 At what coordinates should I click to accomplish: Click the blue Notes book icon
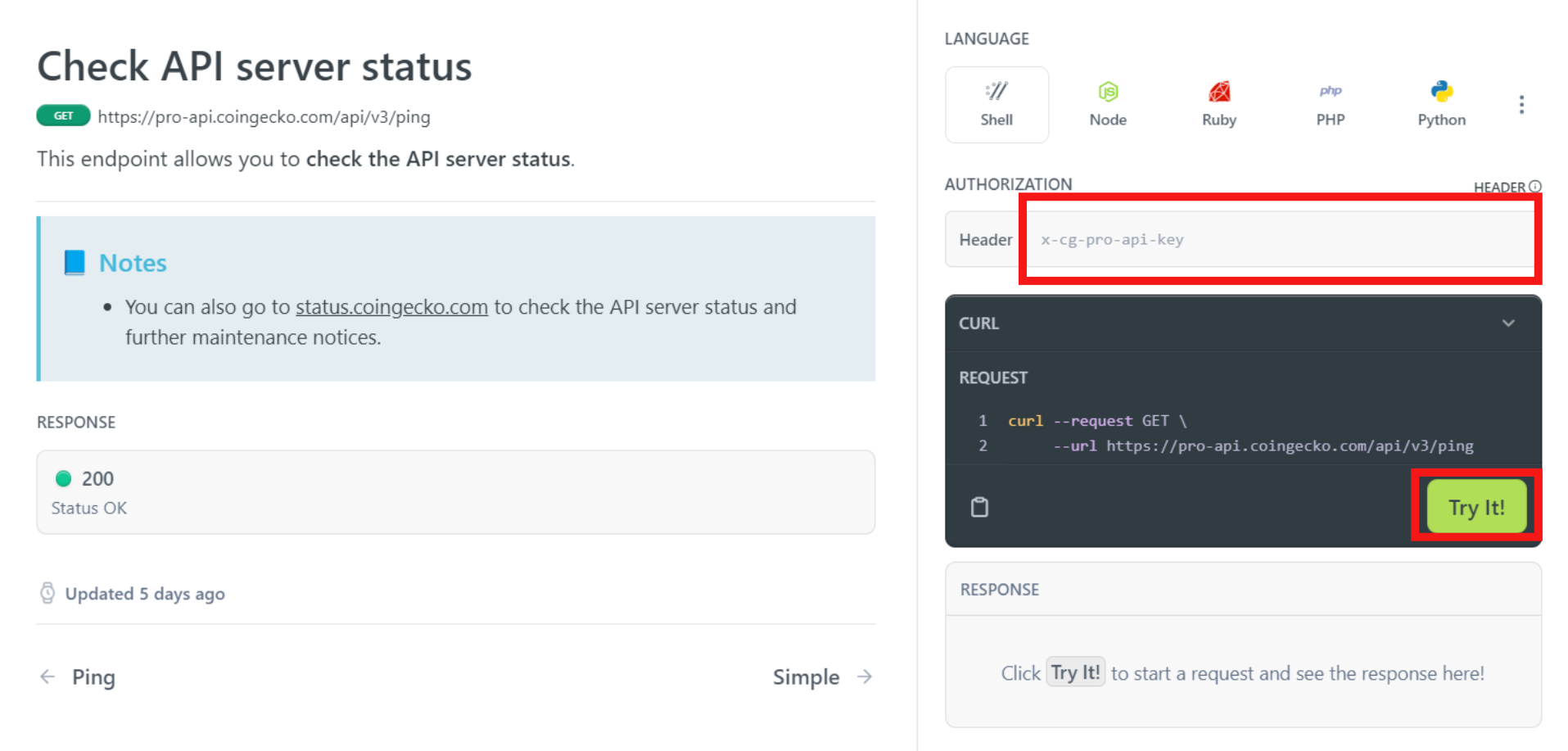pos(75,263)
